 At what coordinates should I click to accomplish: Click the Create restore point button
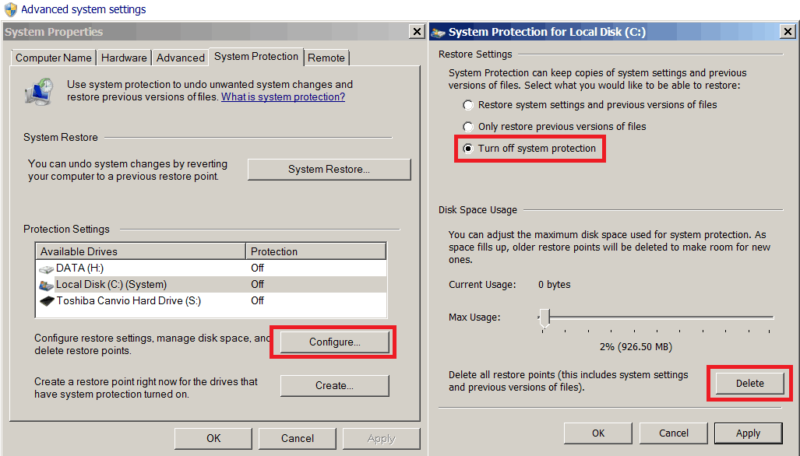[335, 386]
